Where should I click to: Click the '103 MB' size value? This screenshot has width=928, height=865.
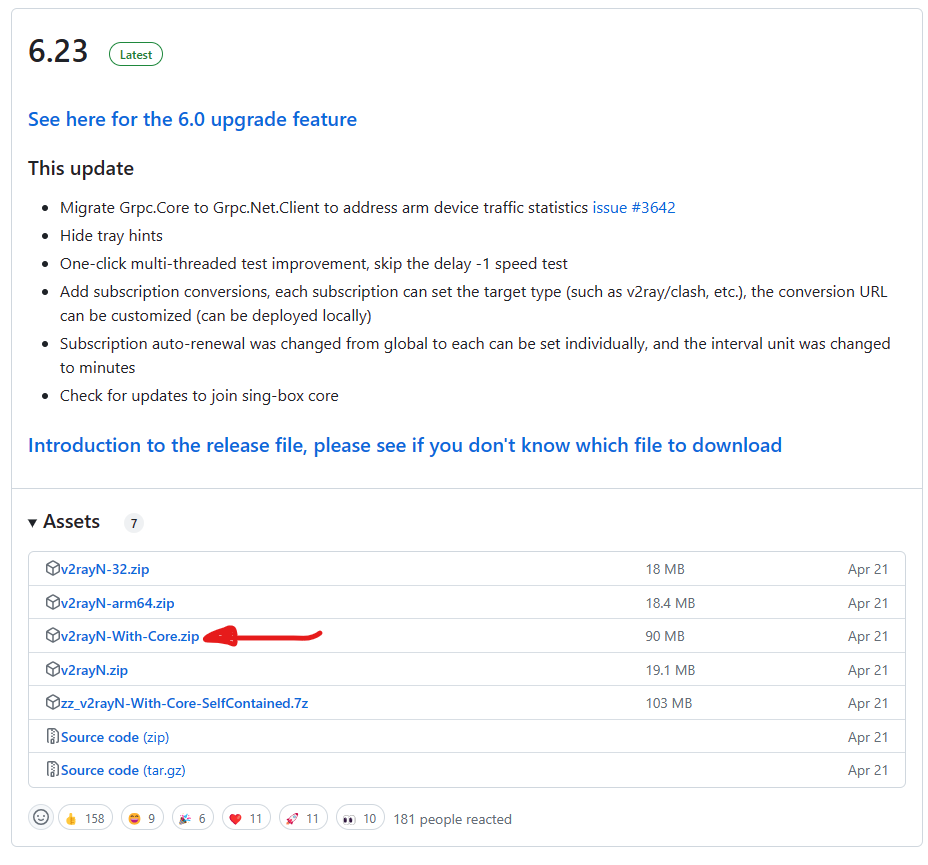click(669, 703)
